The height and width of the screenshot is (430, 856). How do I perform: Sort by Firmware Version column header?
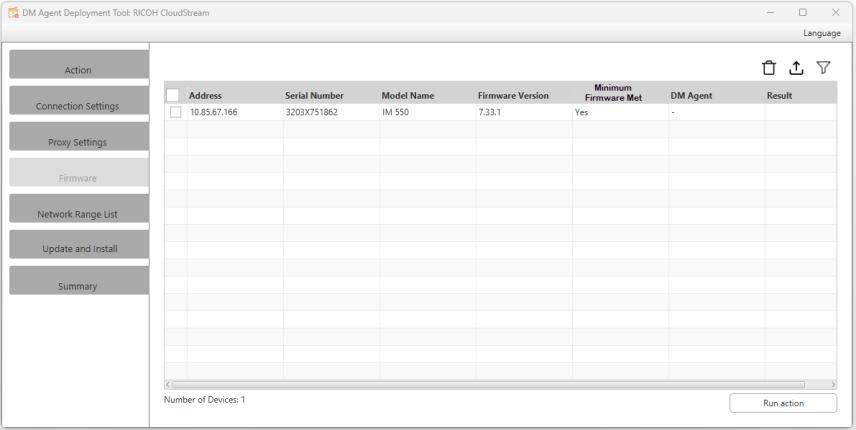513,96
